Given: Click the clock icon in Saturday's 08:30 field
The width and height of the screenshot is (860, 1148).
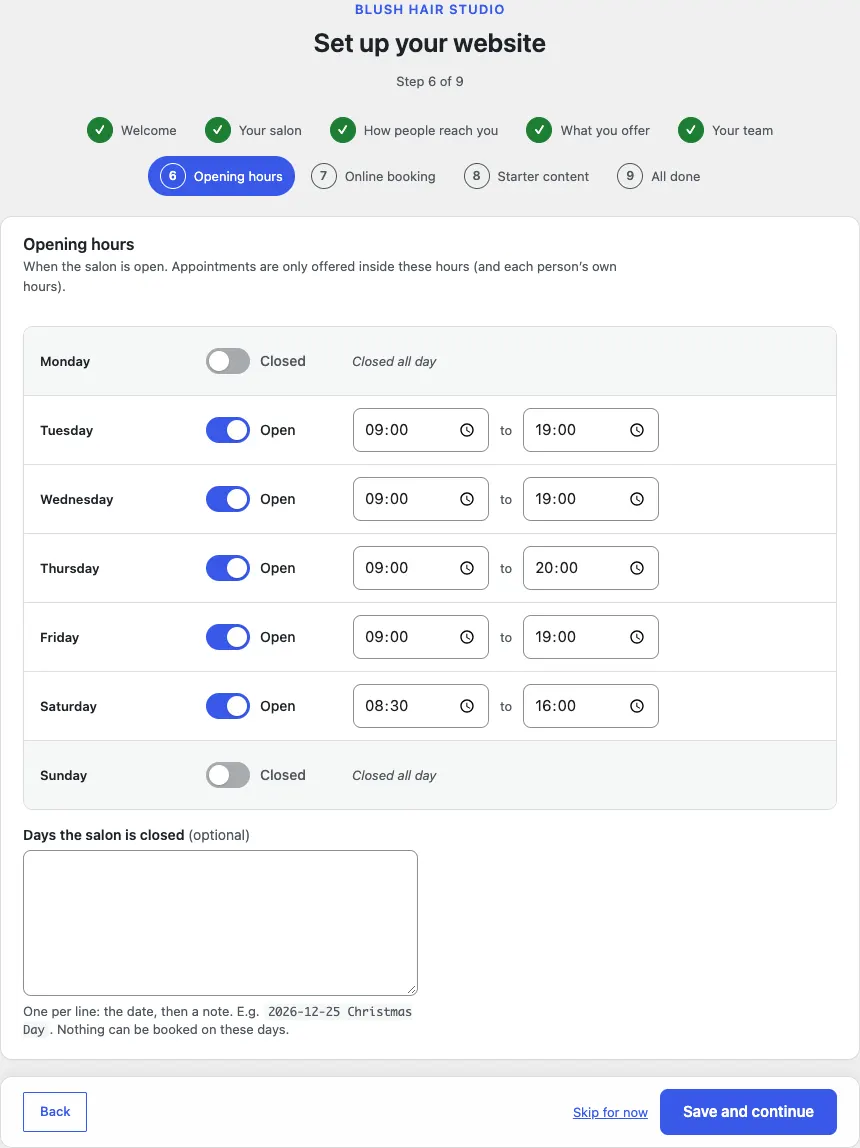Looking at the screenshot, I should 467,706.
